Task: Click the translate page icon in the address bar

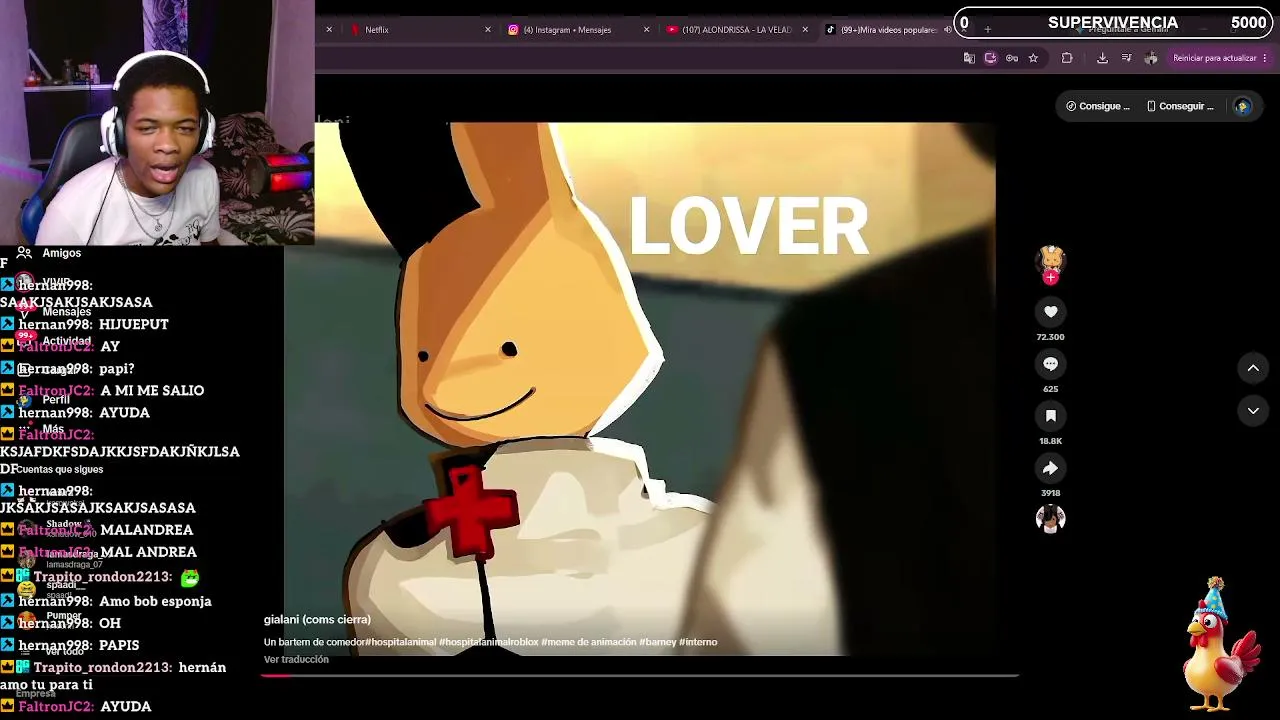Action: point(969,58)
